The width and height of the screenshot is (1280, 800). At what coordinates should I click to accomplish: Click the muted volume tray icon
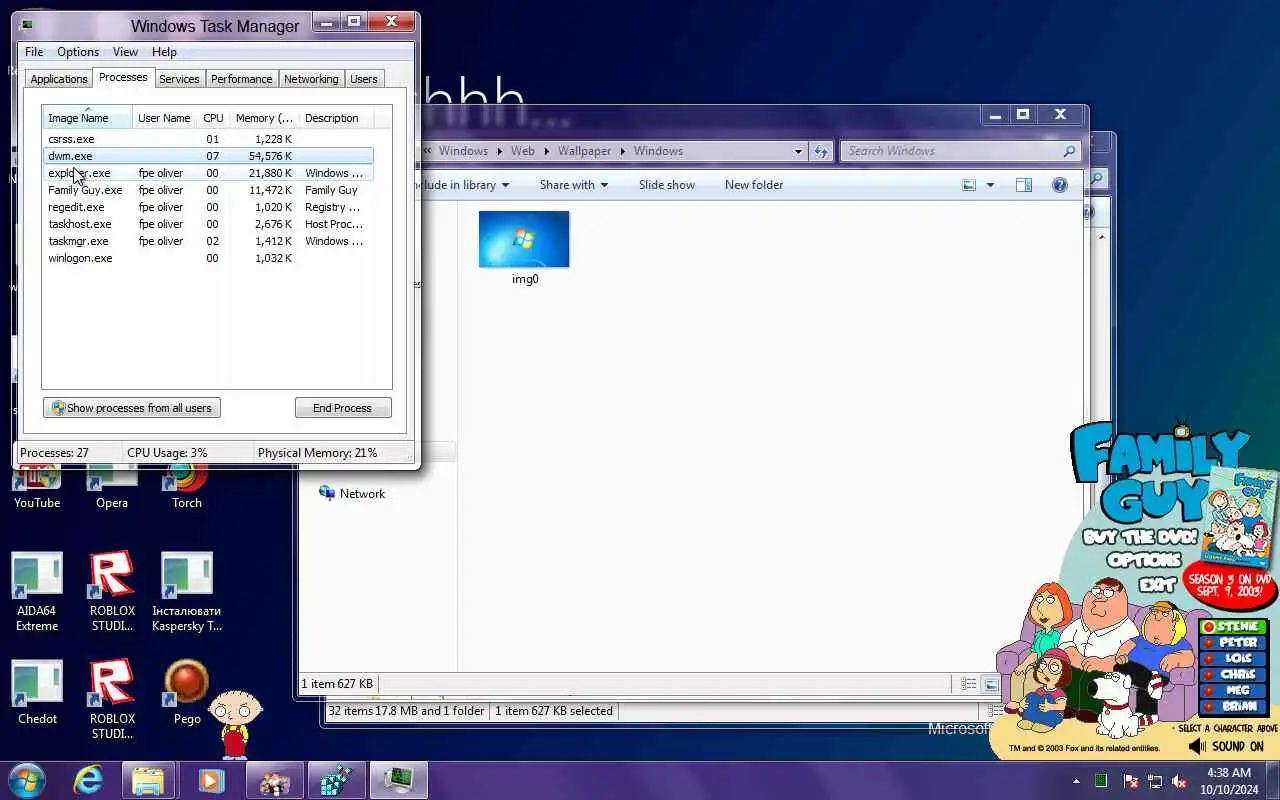(1179, 781)
